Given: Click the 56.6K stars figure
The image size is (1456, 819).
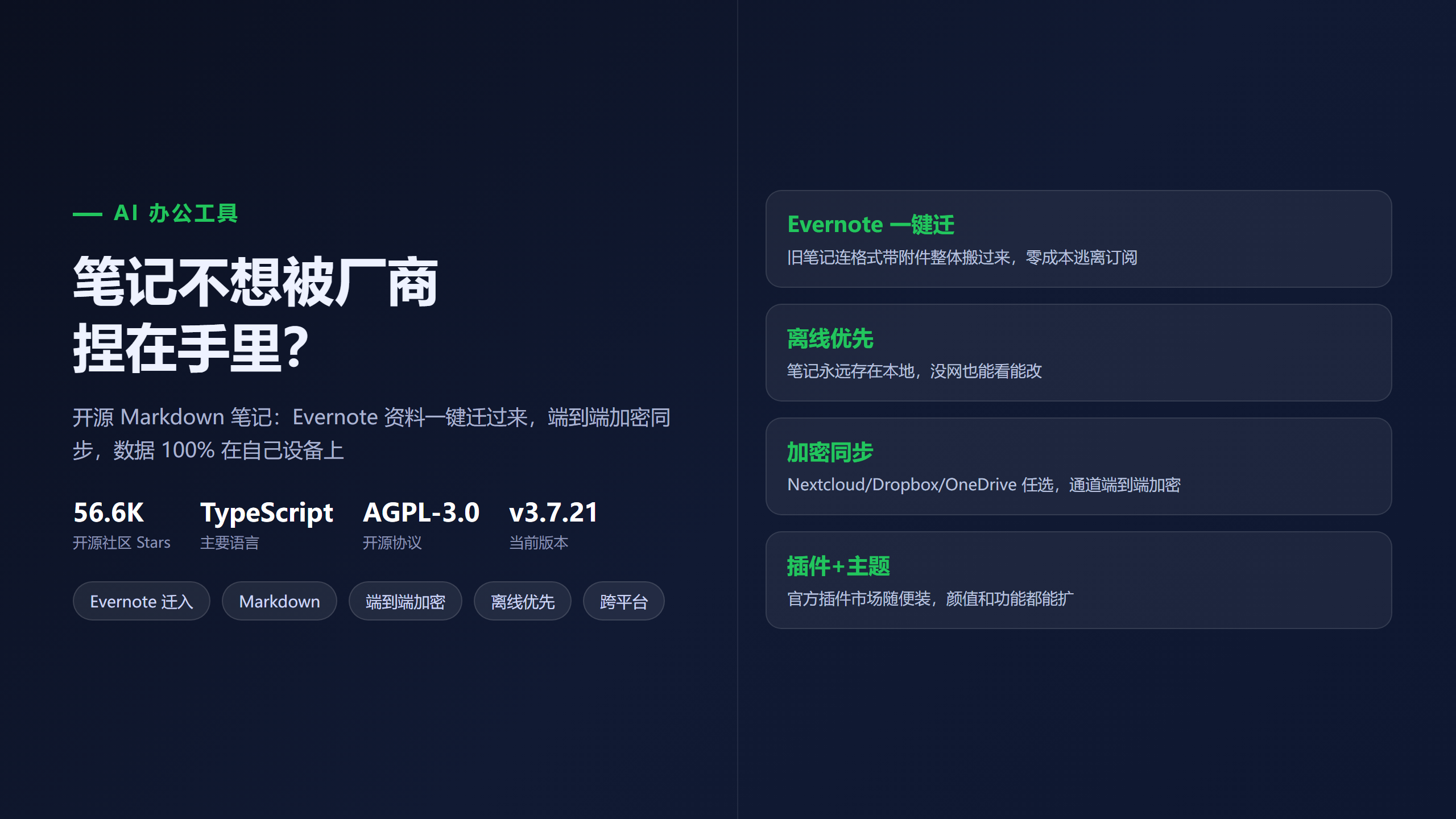Looking at the screenshot, I should point(109,512).
